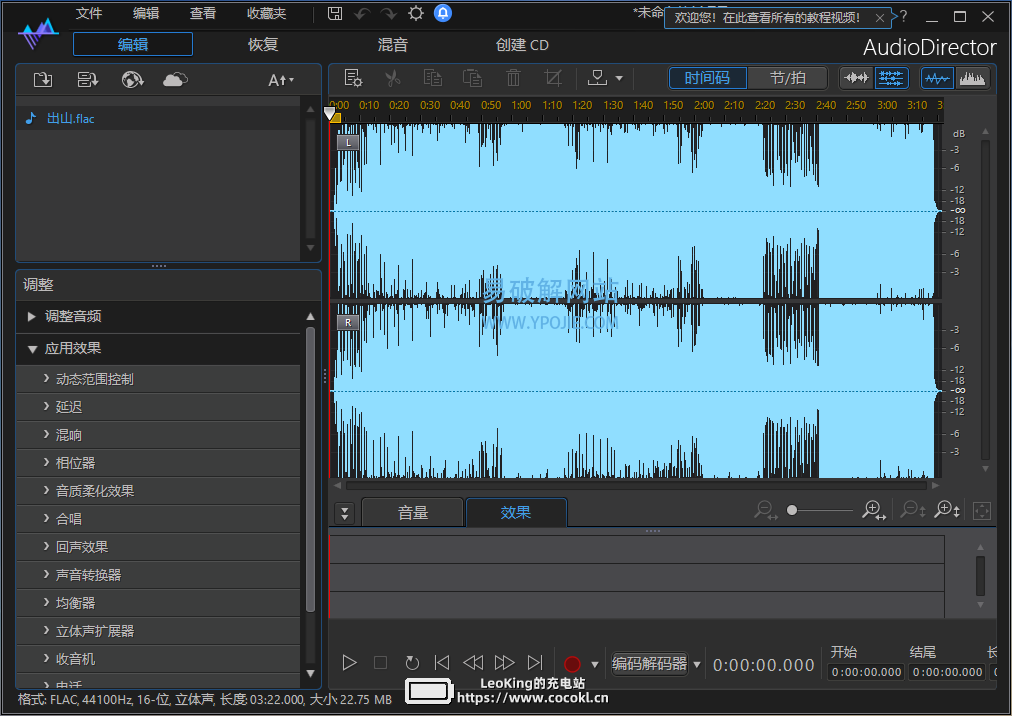Click vertical zoom in icon
This screenshot has height=716, width=1012.
pyautogui.click(x=947, y=511)
